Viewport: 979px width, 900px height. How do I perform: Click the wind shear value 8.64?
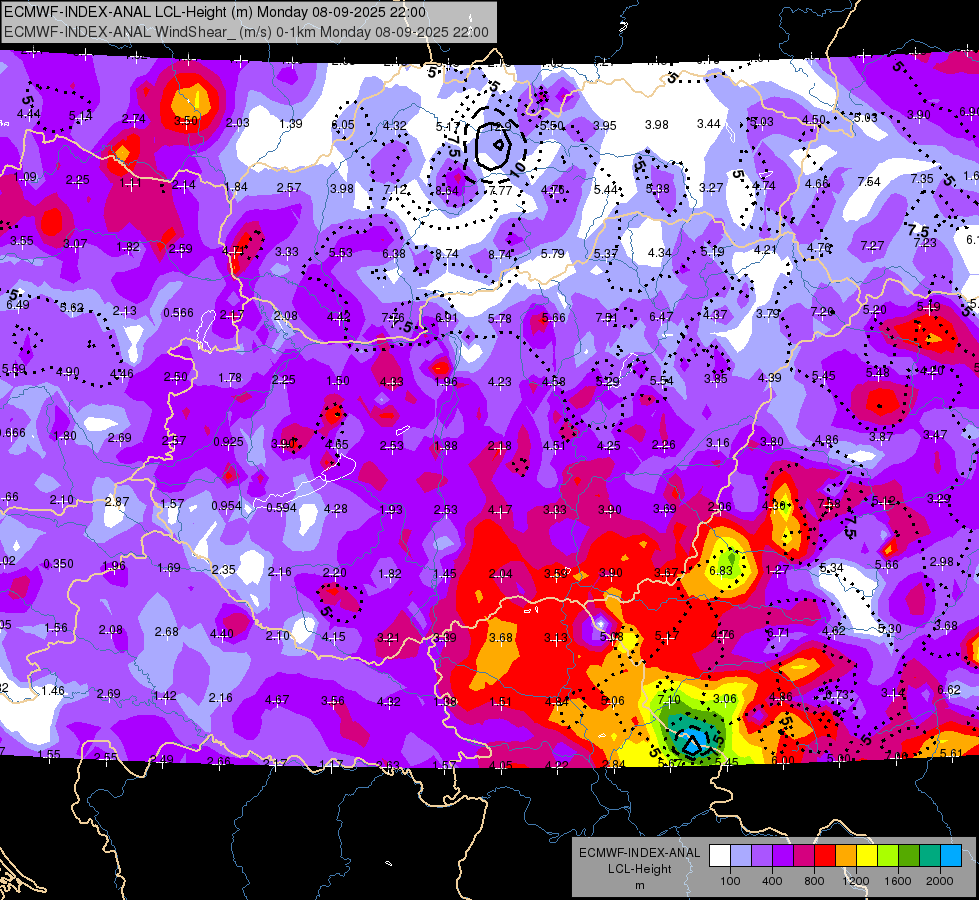pos(447,190)
